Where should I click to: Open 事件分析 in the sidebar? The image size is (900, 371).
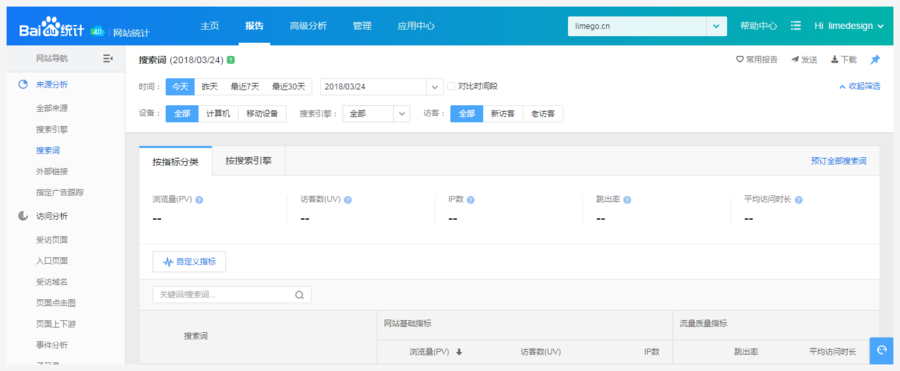coord(52,345)
